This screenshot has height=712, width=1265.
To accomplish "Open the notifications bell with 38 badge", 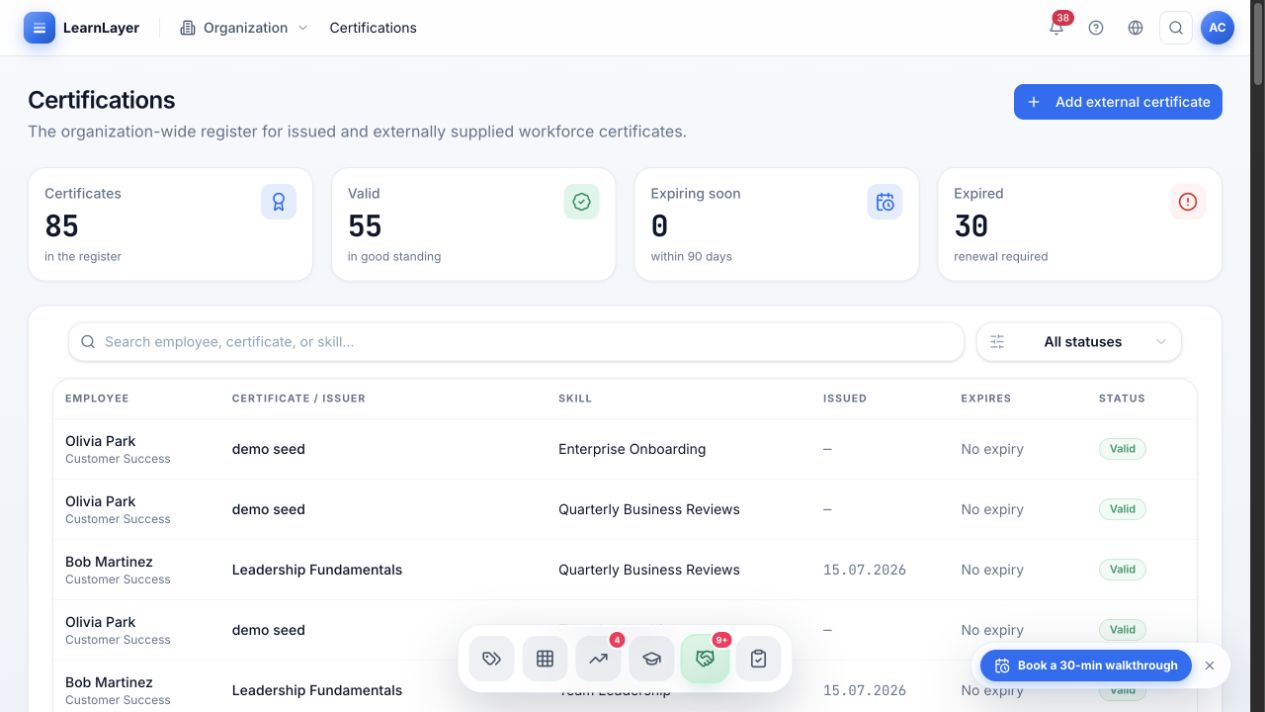I will point(1056,28).
